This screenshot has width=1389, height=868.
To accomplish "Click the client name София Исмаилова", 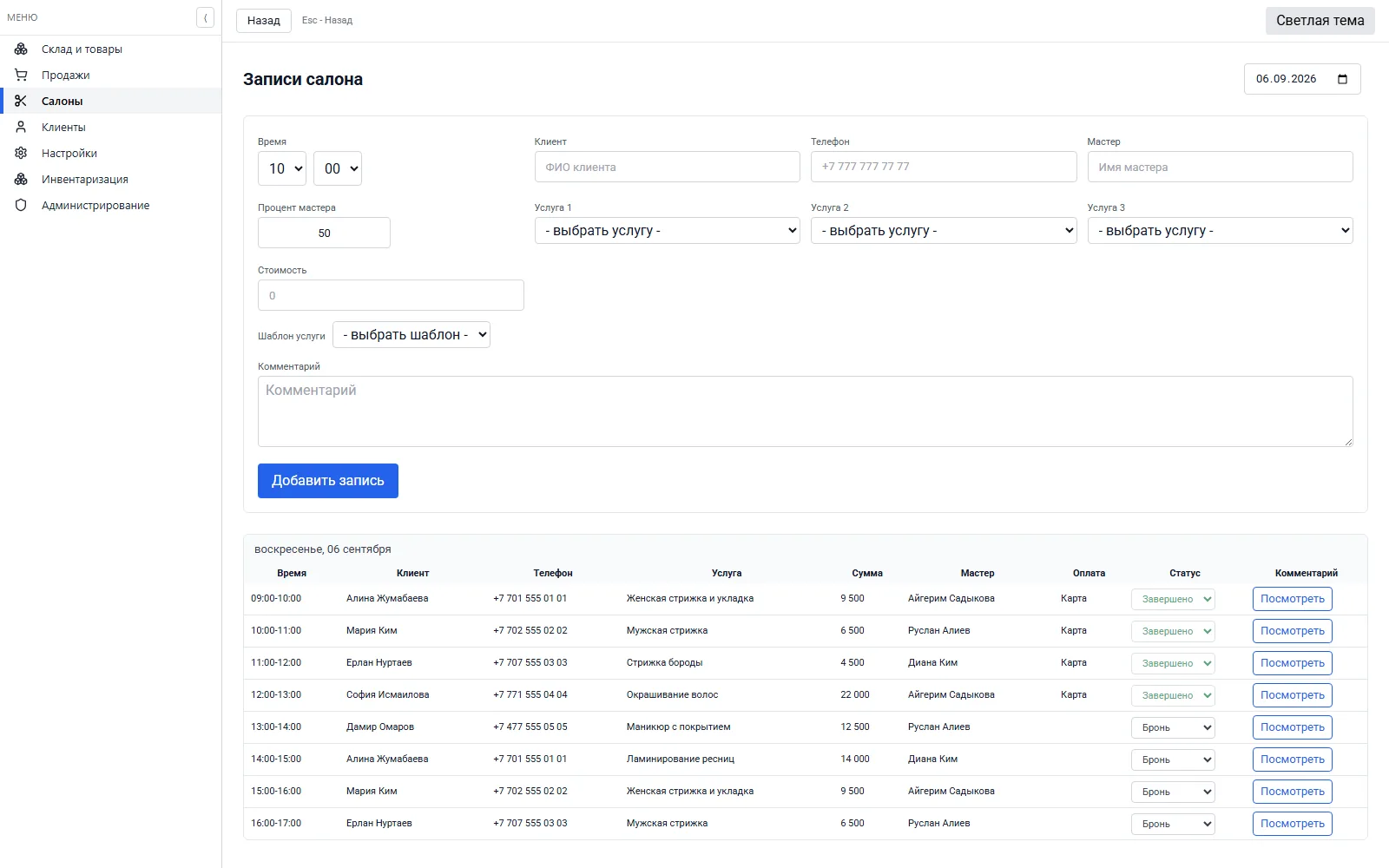I will pyautogui.click(x=387, y=694).
